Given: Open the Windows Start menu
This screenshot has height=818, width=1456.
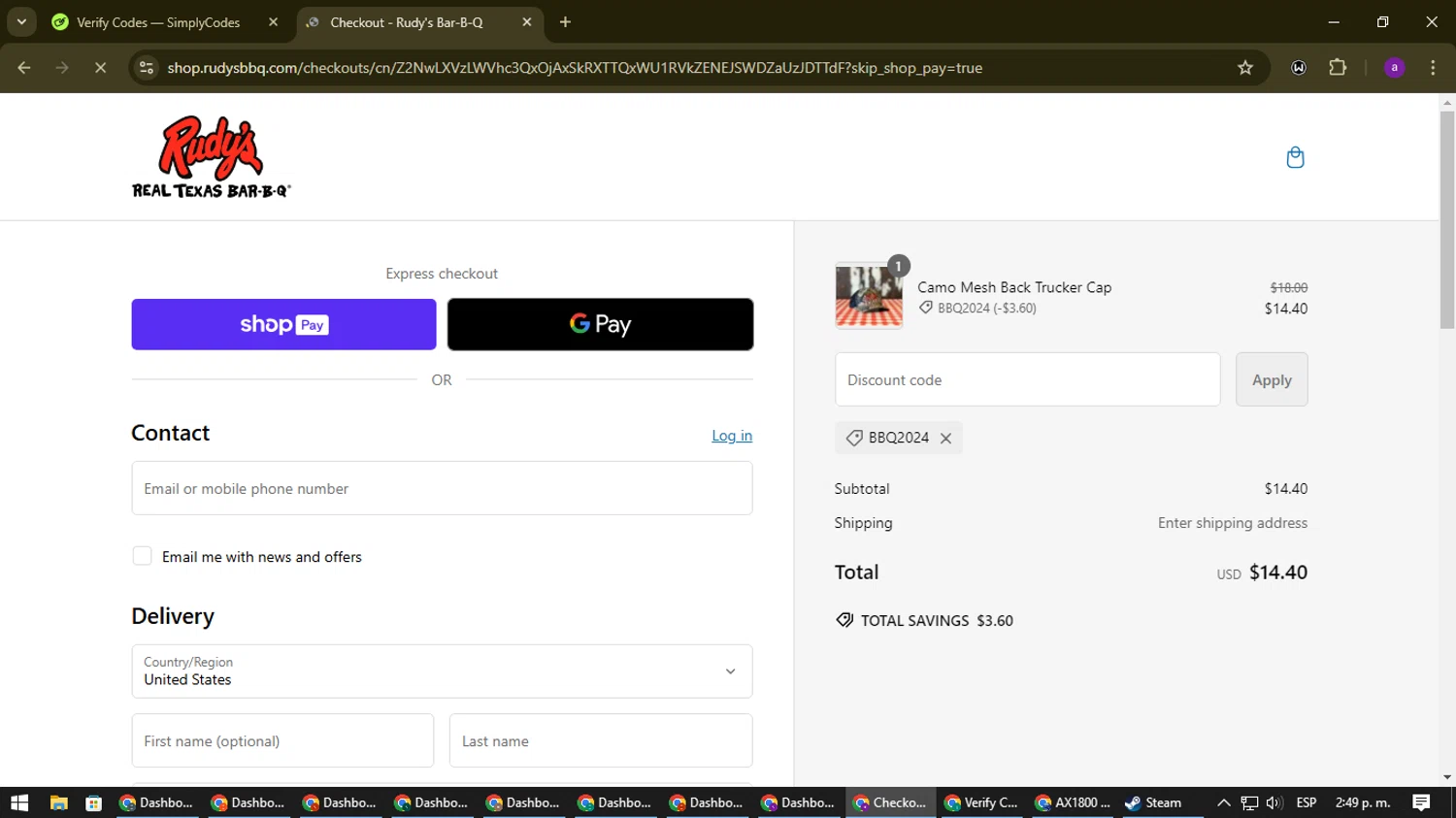Looking at the screenshot, I should [19, 802].
